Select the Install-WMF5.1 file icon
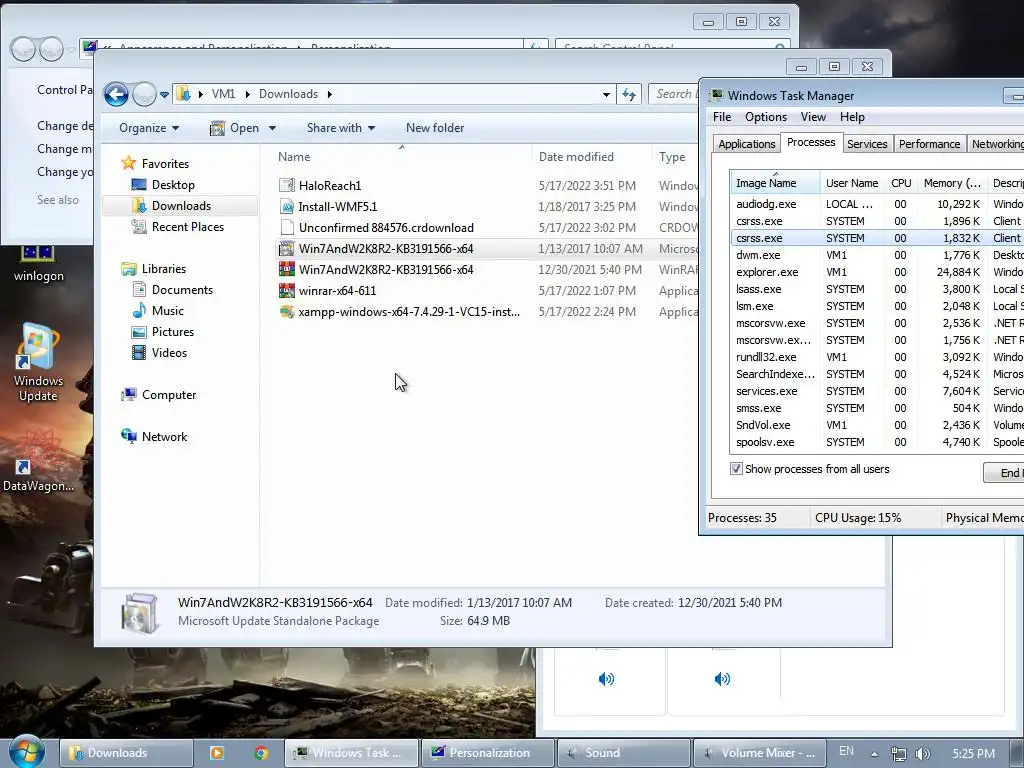 coord(286,206)
